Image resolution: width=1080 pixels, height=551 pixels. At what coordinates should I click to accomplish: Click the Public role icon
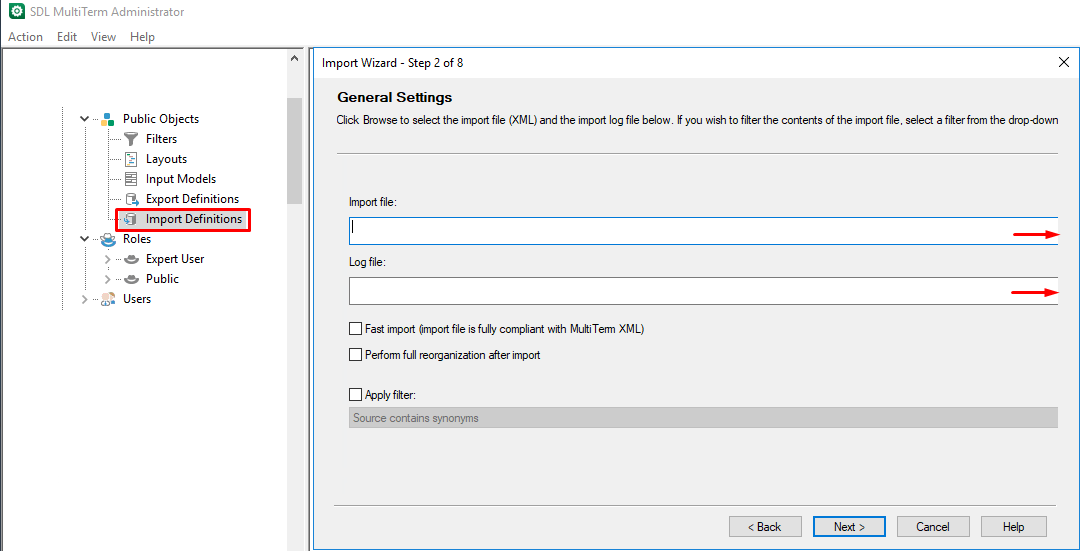coord(131,279)
